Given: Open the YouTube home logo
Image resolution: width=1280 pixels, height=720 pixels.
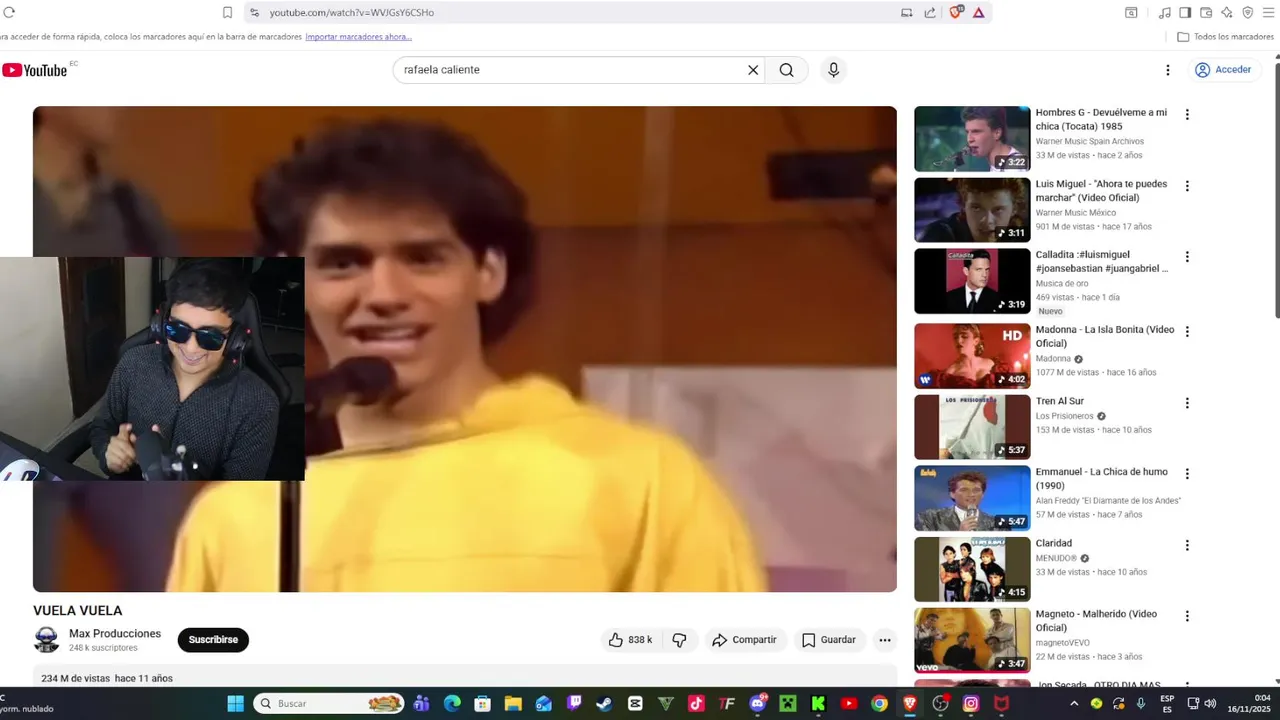Looking at the screenshot, I should 35,70.
